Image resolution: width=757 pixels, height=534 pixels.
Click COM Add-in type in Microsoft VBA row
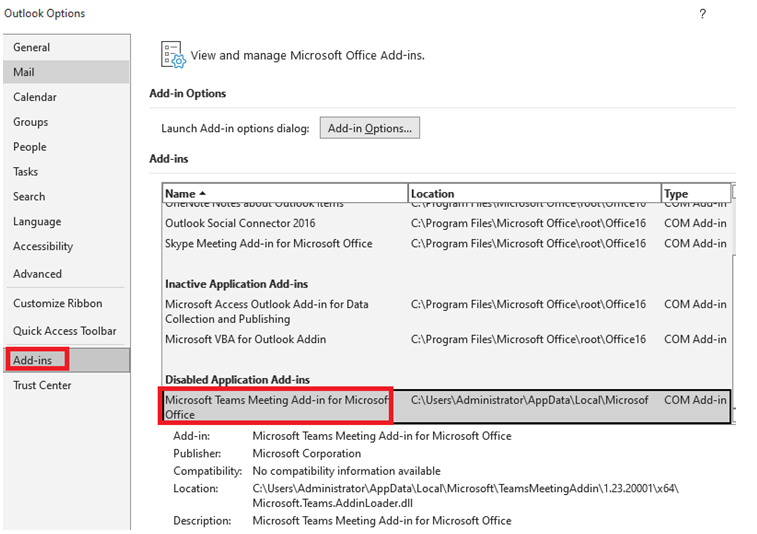click(x=695, y=339)
